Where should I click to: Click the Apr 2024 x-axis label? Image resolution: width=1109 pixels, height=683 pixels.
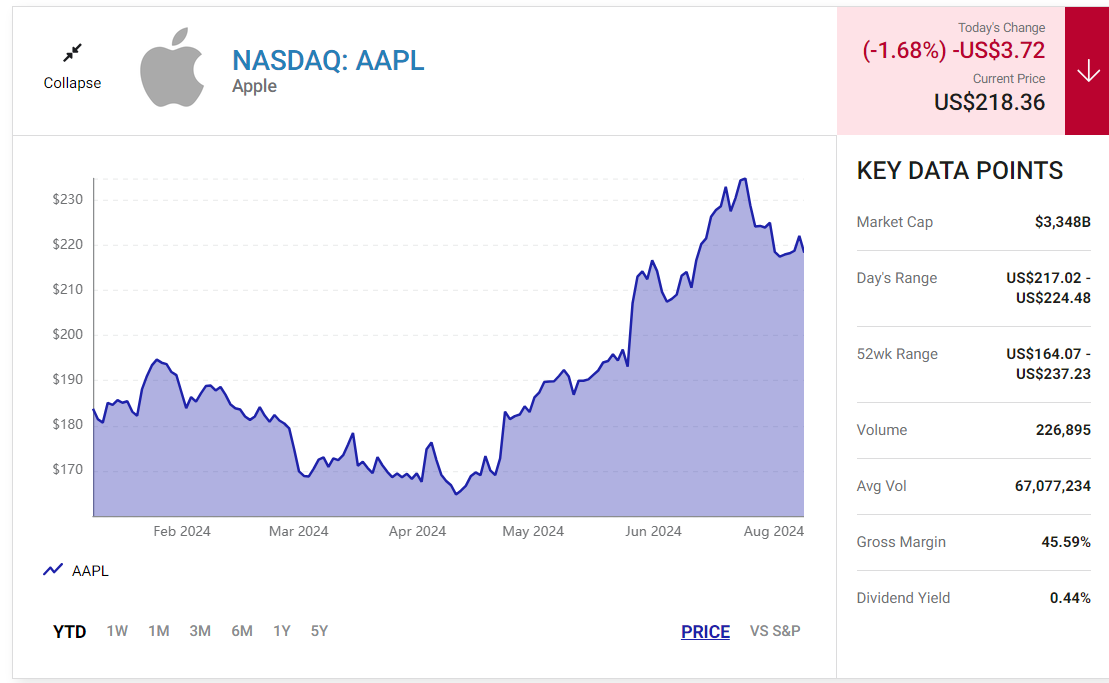[417, 531]
